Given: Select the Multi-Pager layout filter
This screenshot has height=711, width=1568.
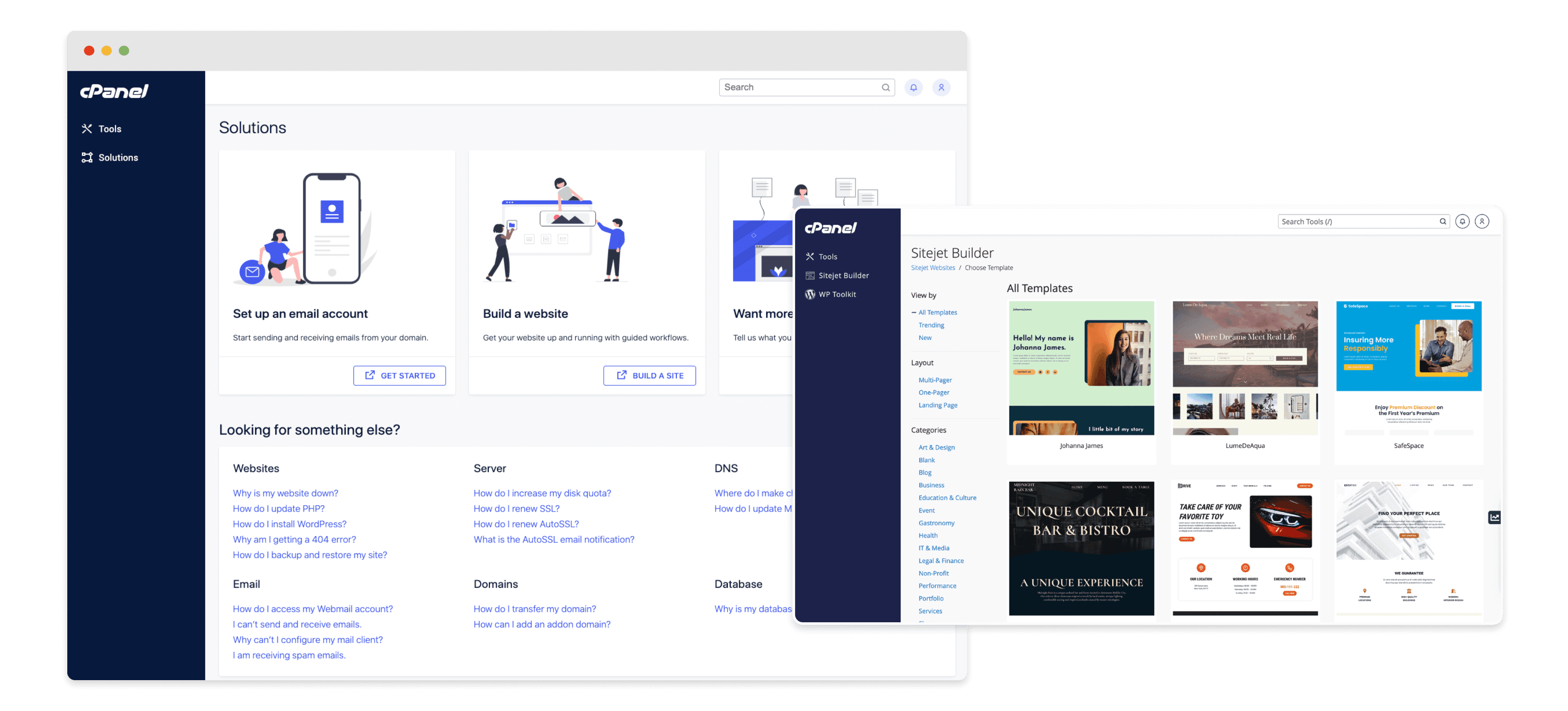Looking at the screenshot, I should point(935,381).
